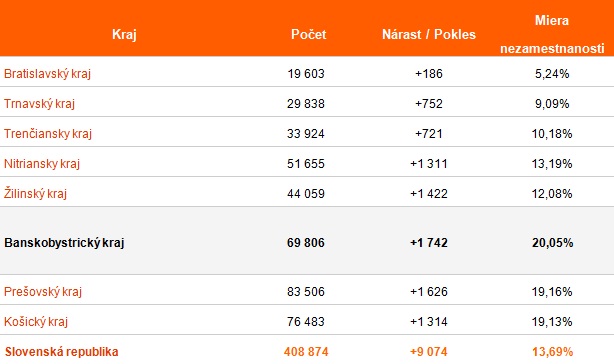Open the Košický kraj link
The width and height of the screenshot is (614, 364).
(36, 322)
